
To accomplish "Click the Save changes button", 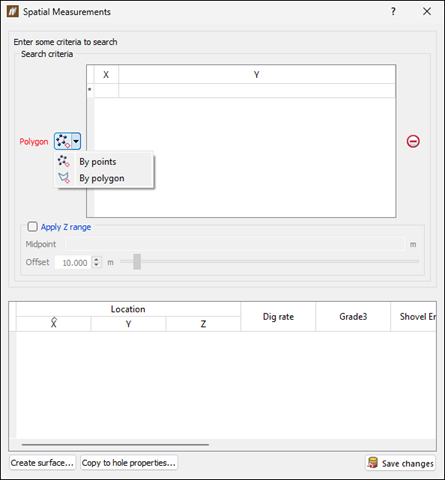I will click(x=400, y=463).
